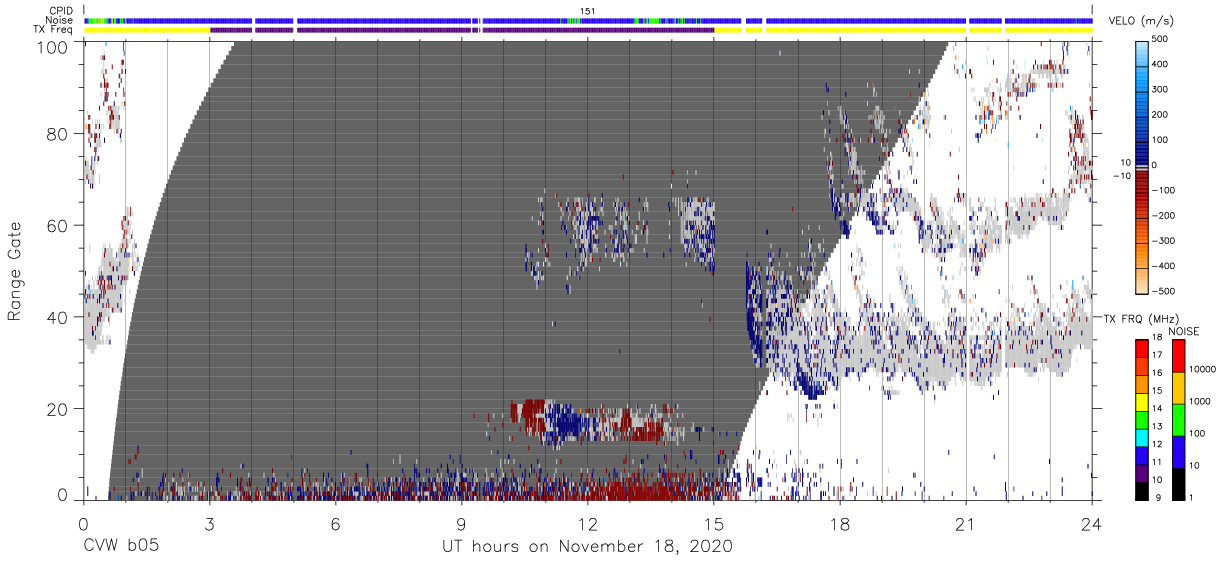Click the Noise row label at top left
The width and height of the screenshot is (1228, 567).
61,20
